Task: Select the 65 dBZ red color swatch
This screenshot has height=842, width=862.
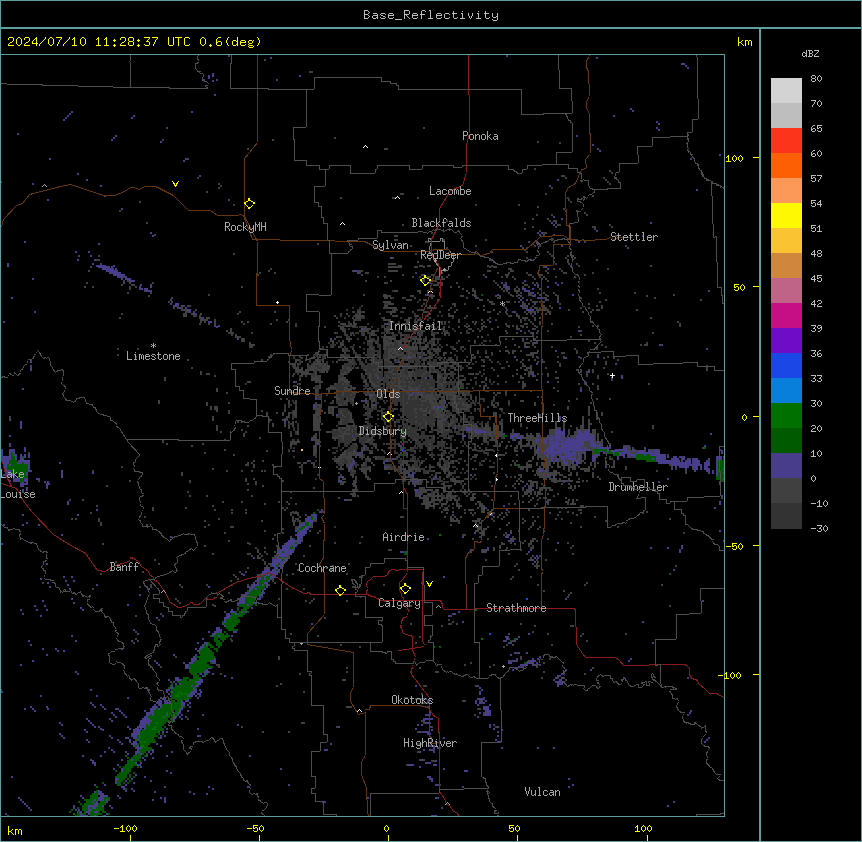Action: pyautogui.click(x=786, y=140)
